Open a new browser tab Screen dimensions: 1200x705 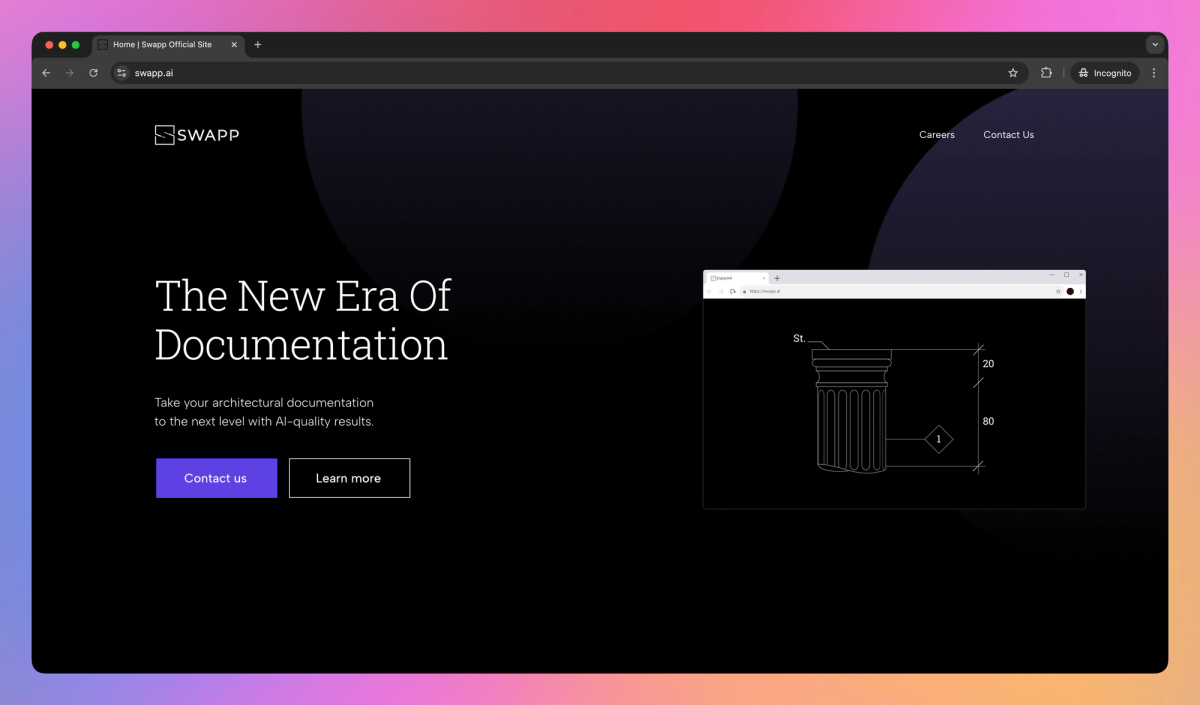coord(258,45)
